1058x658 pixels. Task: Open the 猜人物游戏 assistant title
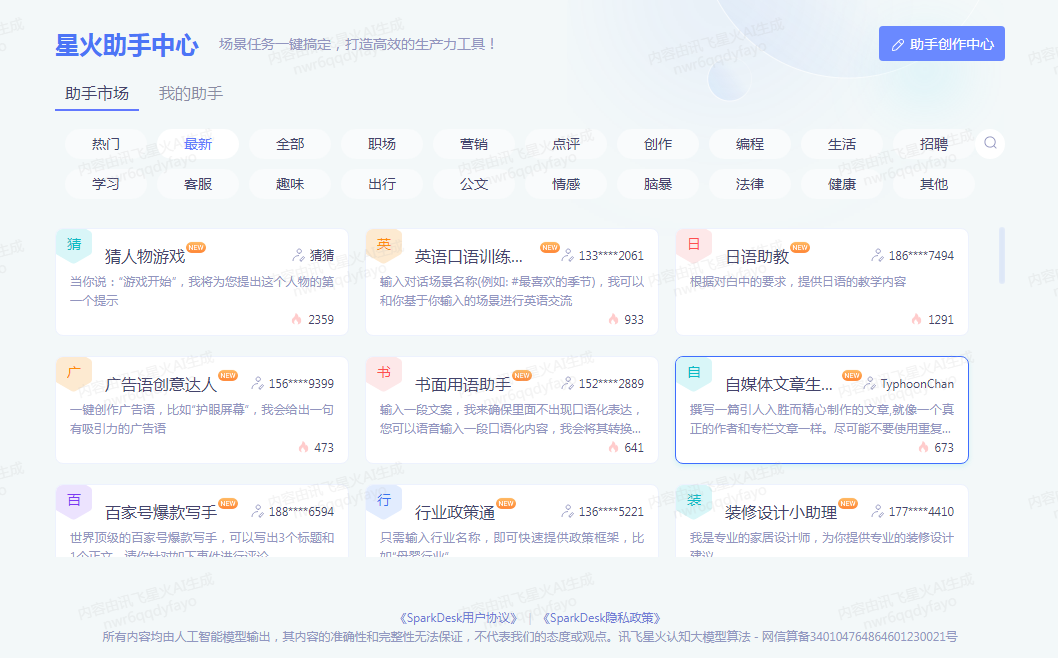pyautogui.click(x=145, y=256)
